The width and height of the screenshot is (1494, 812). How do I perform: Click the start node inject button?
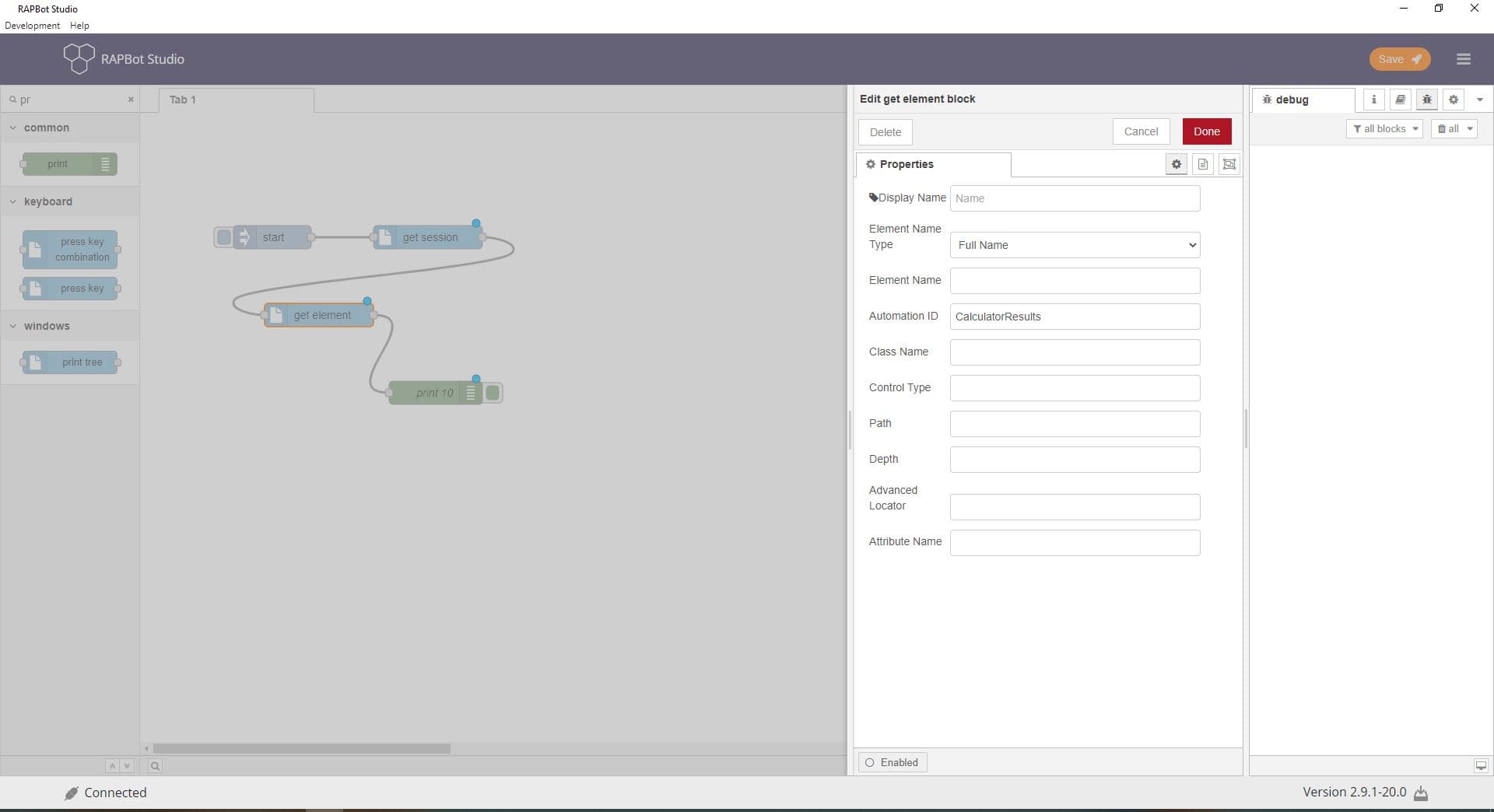(223, 237)
